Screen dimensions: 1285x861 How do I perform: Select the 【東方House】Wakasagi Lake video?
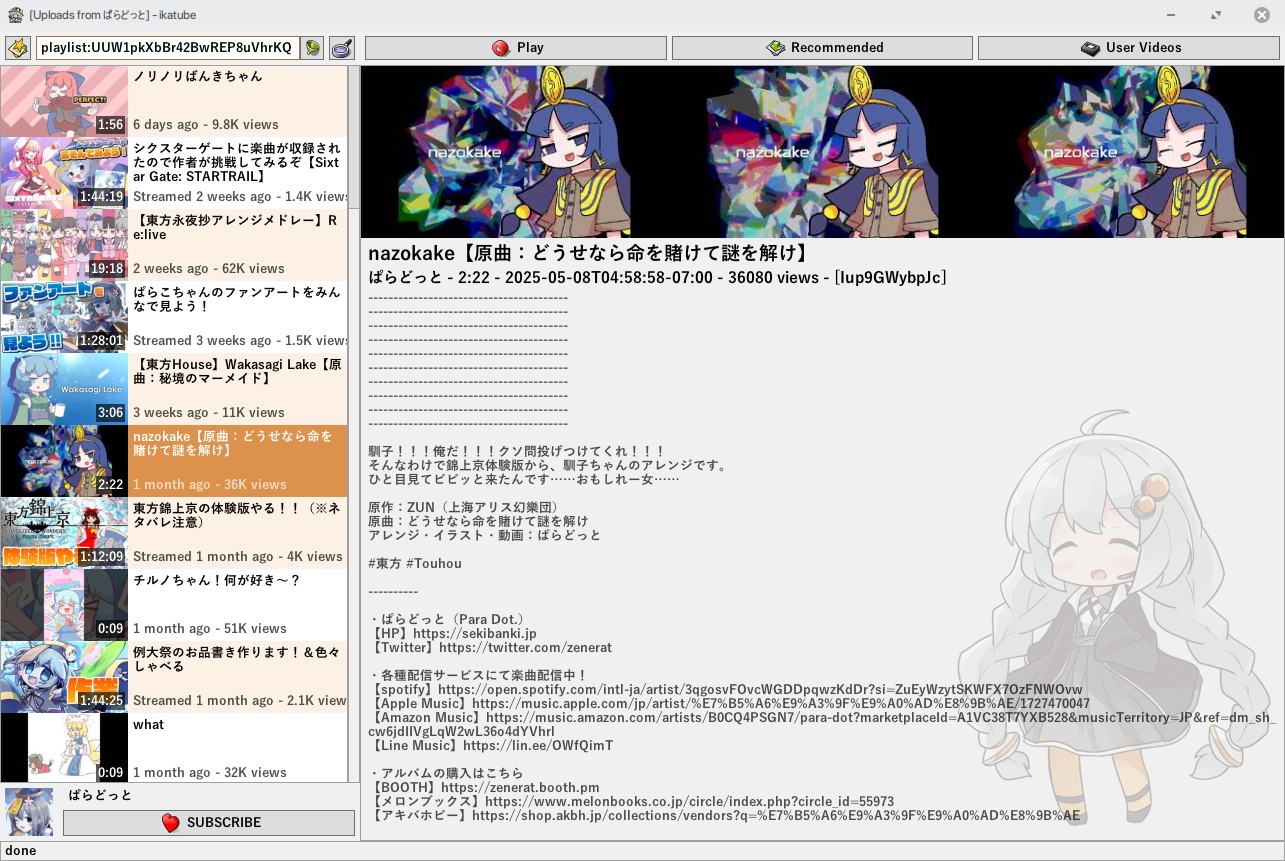[174, 389]
